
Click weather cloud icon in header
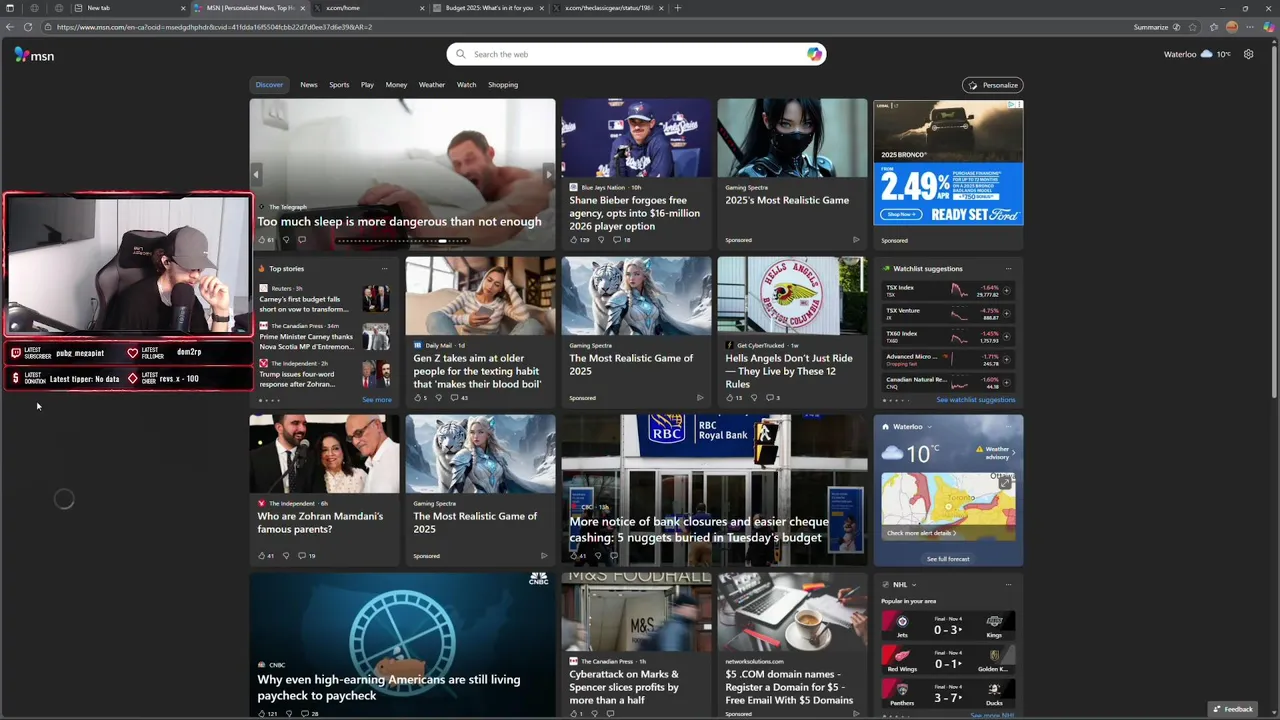[x=1206, y=54]
